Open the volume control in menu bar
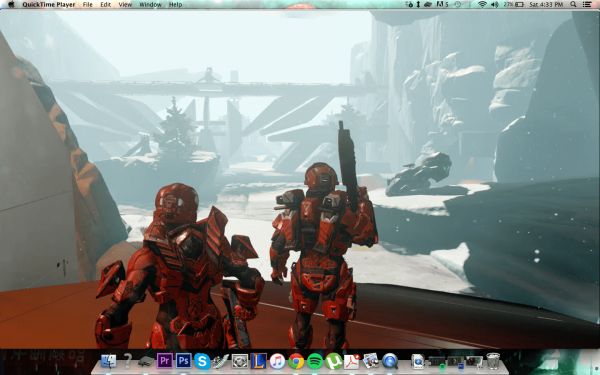 click(x=494, y=5)
